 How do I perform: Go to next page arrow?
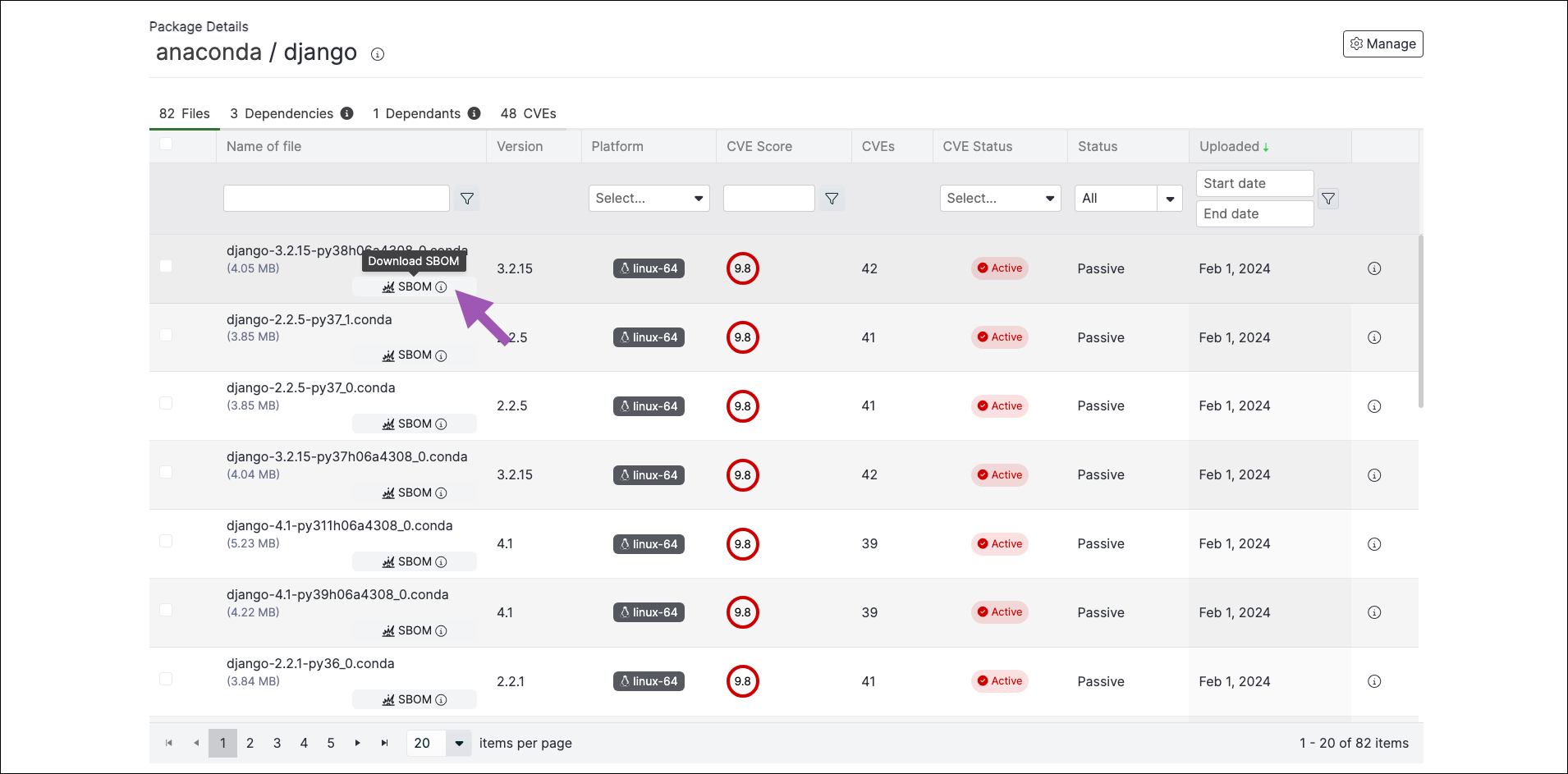coord(358,743)
